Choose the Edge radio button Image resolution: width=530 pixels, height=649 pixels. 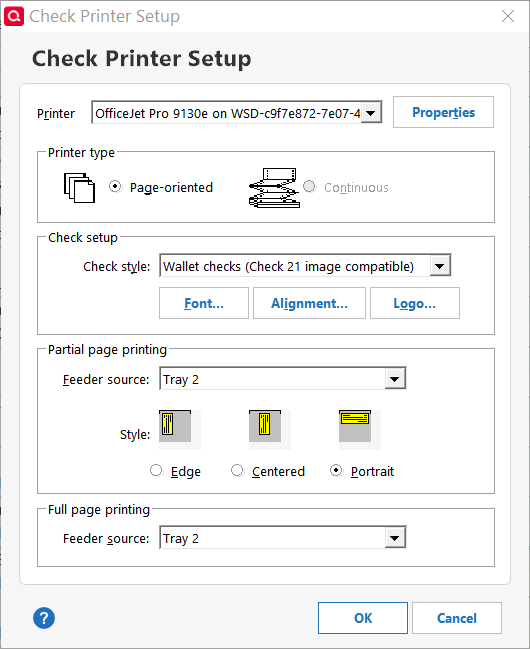pos(156,471)
